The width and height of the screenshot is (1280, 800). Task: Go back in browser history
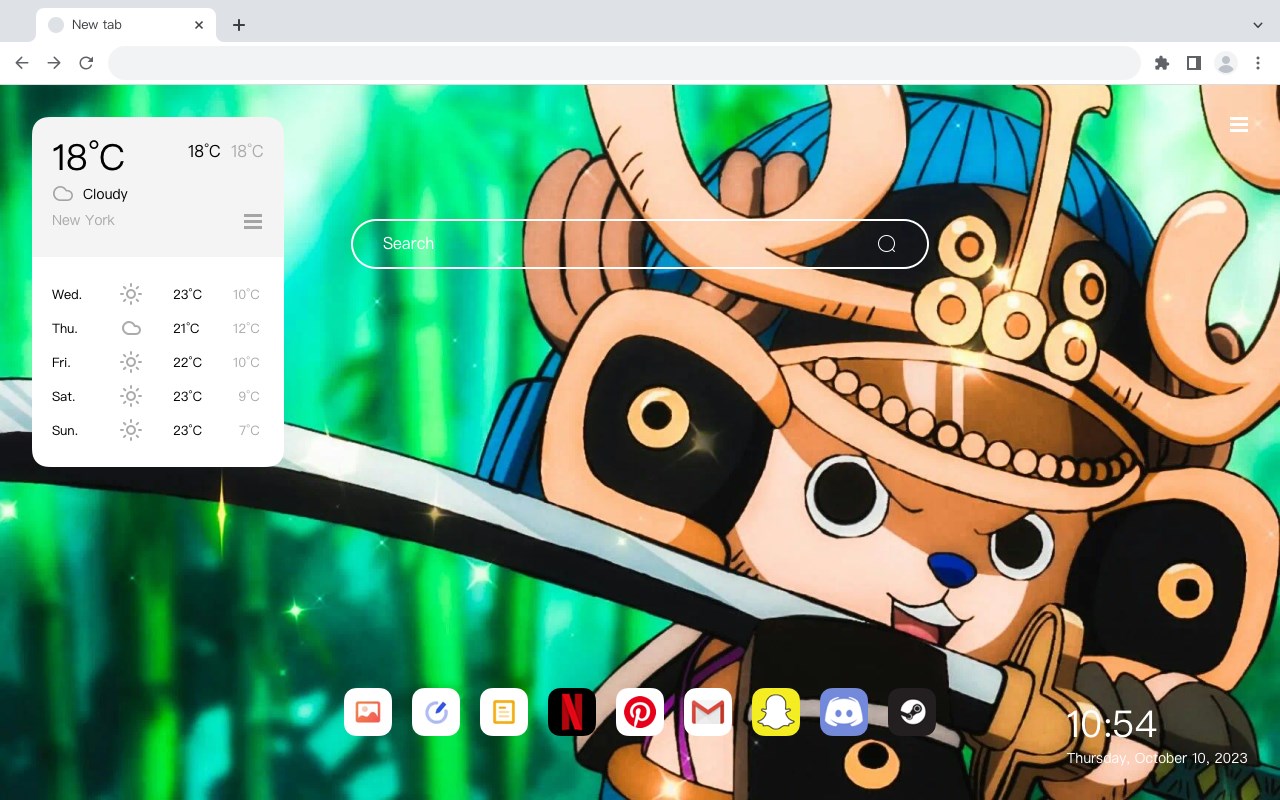[22, 63]
